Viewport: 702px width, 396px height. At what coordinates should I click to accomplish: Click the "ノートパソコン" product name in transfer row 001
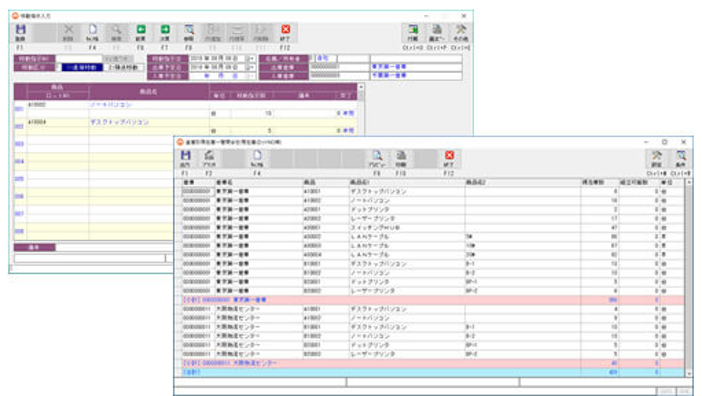[111, 105]
